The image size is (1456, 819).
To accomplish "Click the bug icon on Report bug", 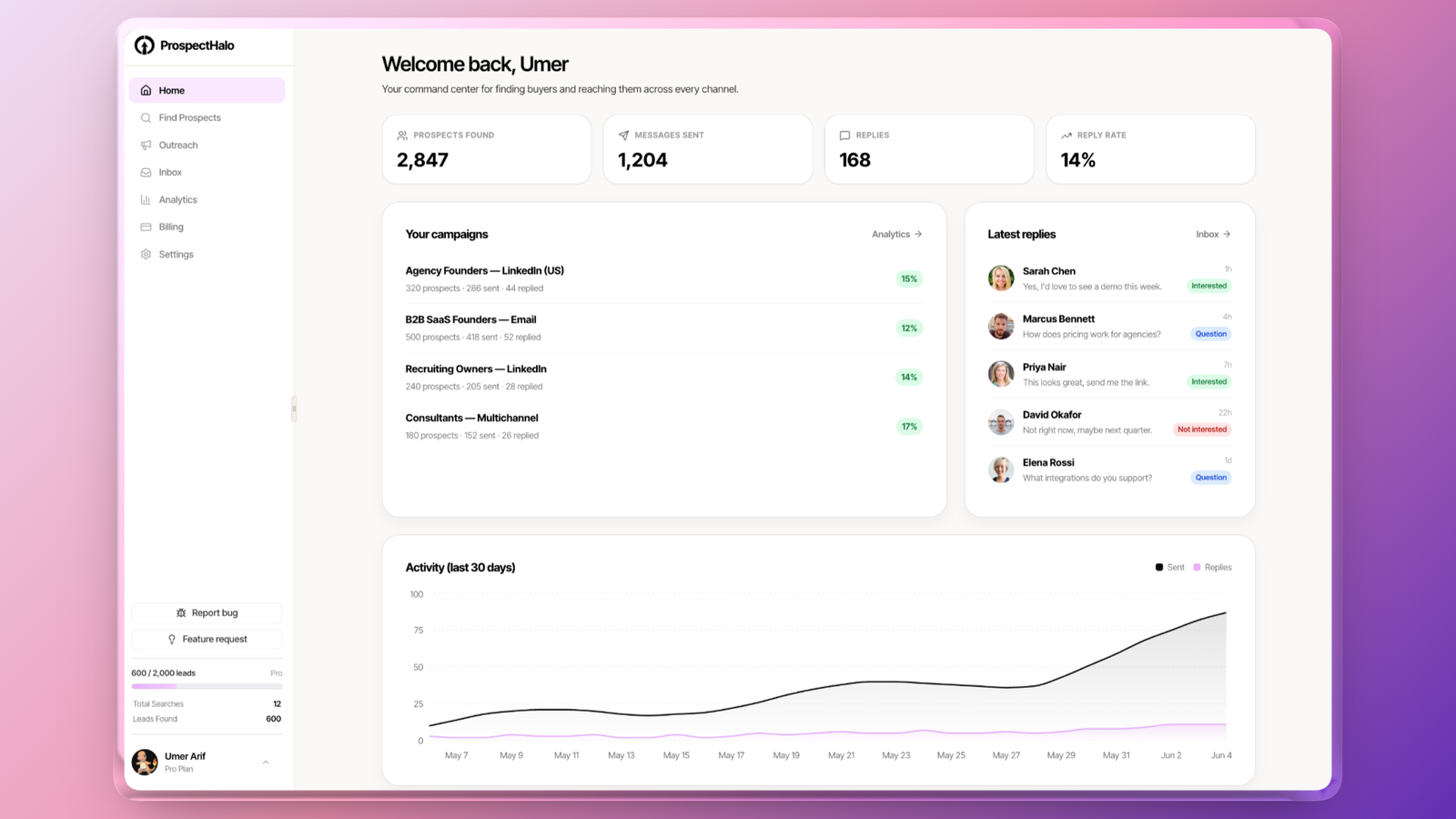I will coord(181,613).
